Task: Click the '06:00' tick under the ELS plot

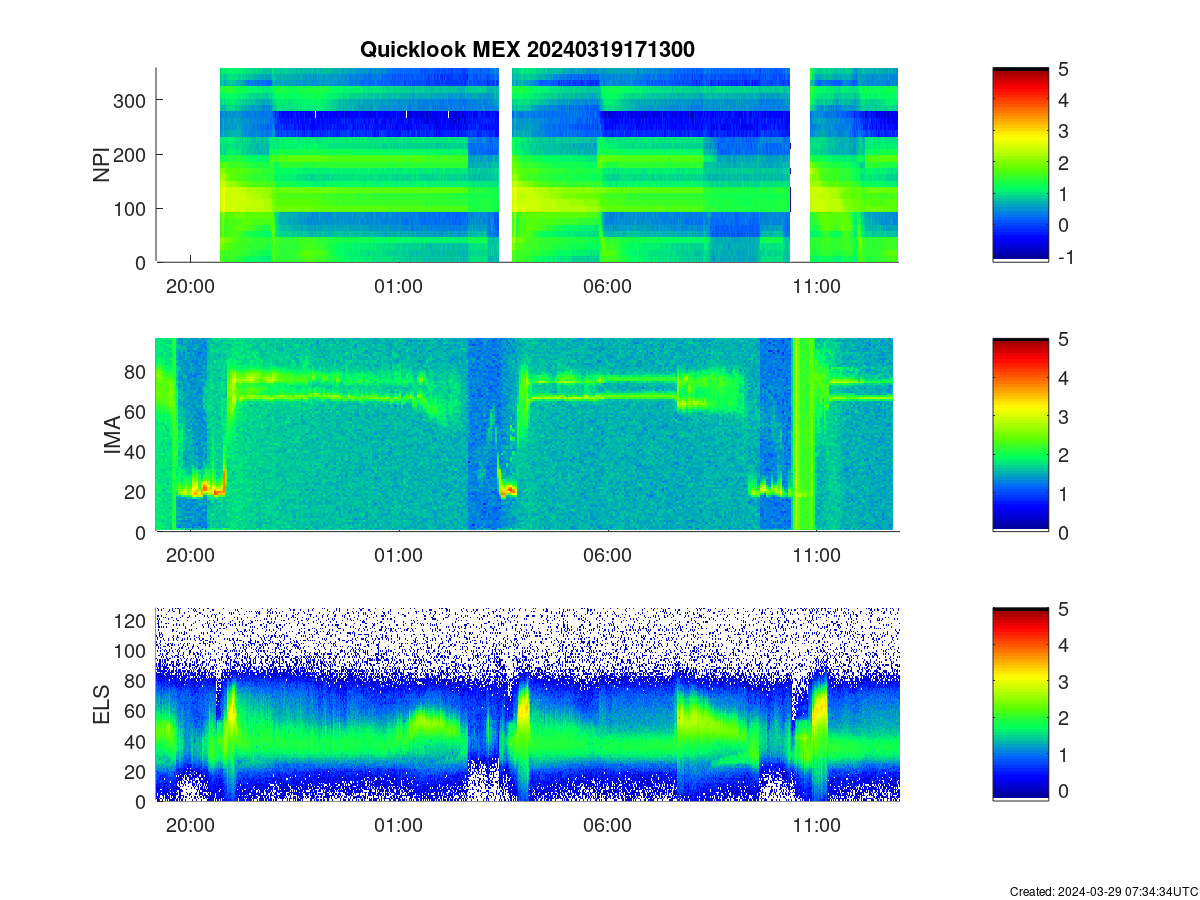Action: click(x=607, y=825)
